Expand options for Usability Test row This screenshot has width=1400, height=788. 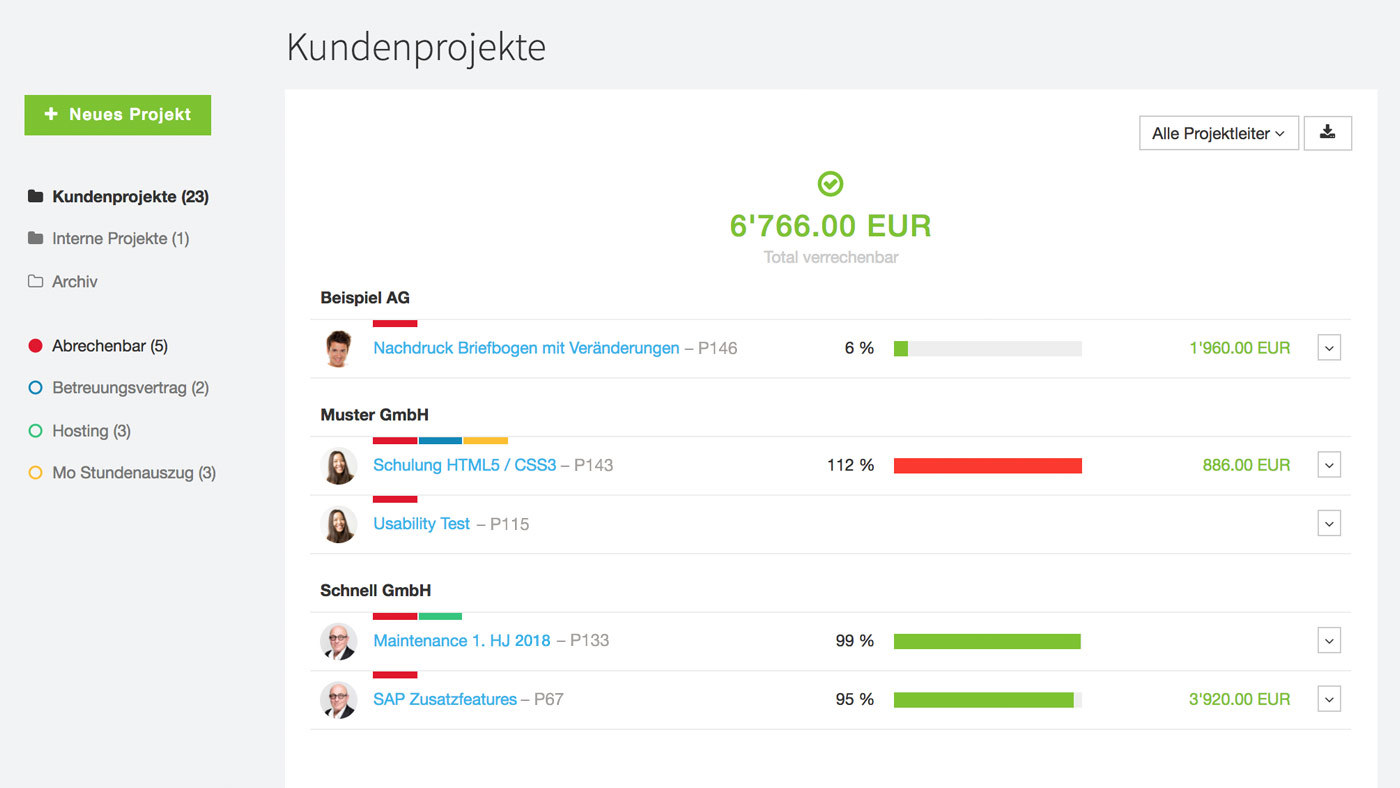click(1328, 524)
